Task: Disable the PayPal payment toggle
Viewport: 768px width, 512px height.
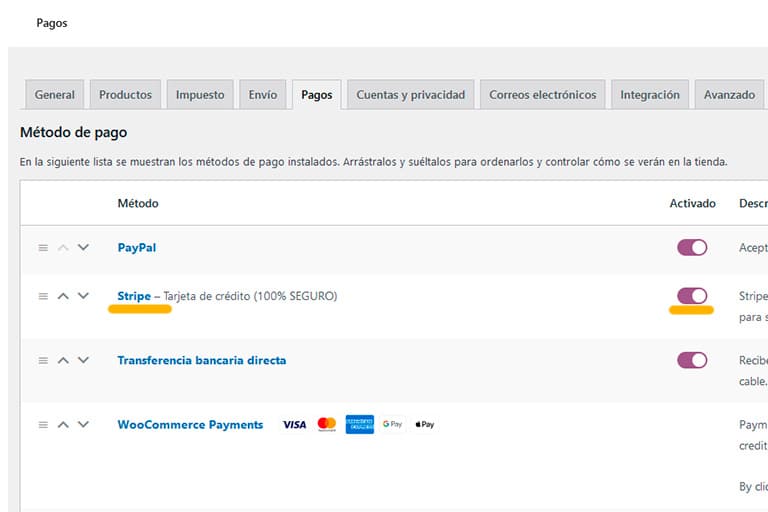Action: [692, 247]
